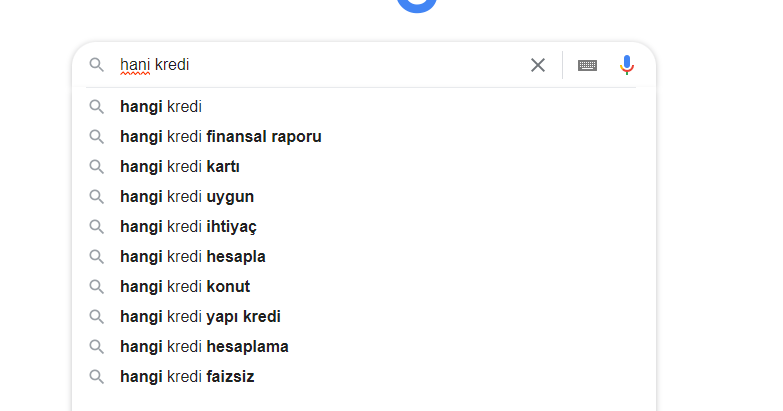This screenshot has height=411, width=783.
Task: Click the search icon beside 'hangi kredi konut'
Action: (96, 287)
